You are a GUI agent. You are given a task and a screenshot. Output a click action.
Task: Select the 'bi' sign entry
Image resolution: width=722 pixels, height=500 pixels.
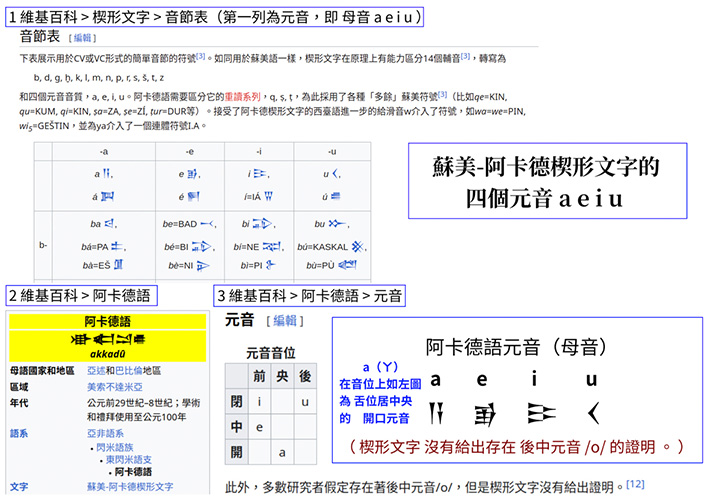pos(259,224)
